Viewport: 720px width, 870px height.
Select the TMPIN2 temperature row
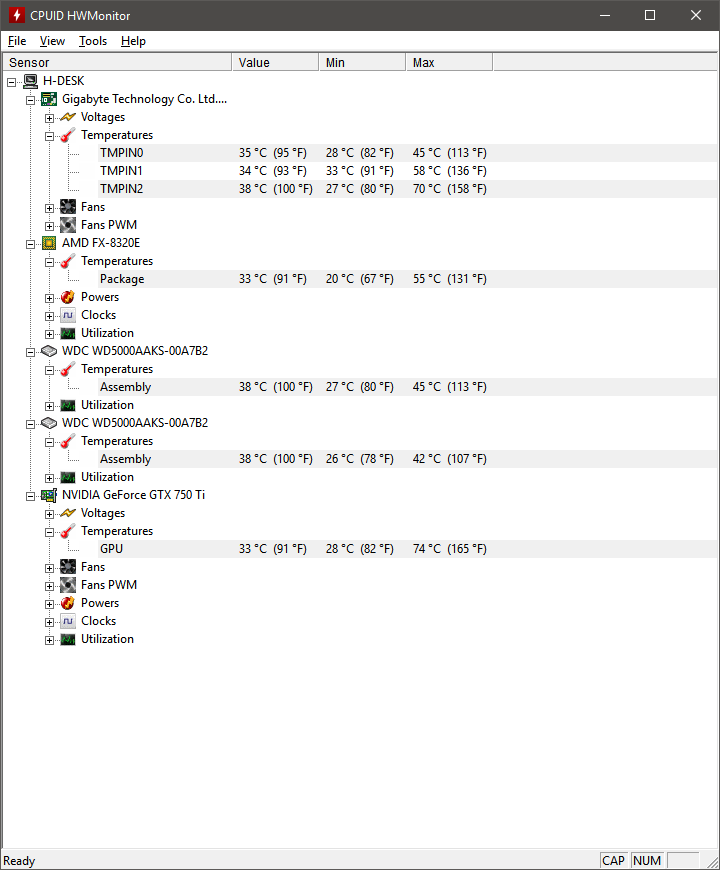121,189
